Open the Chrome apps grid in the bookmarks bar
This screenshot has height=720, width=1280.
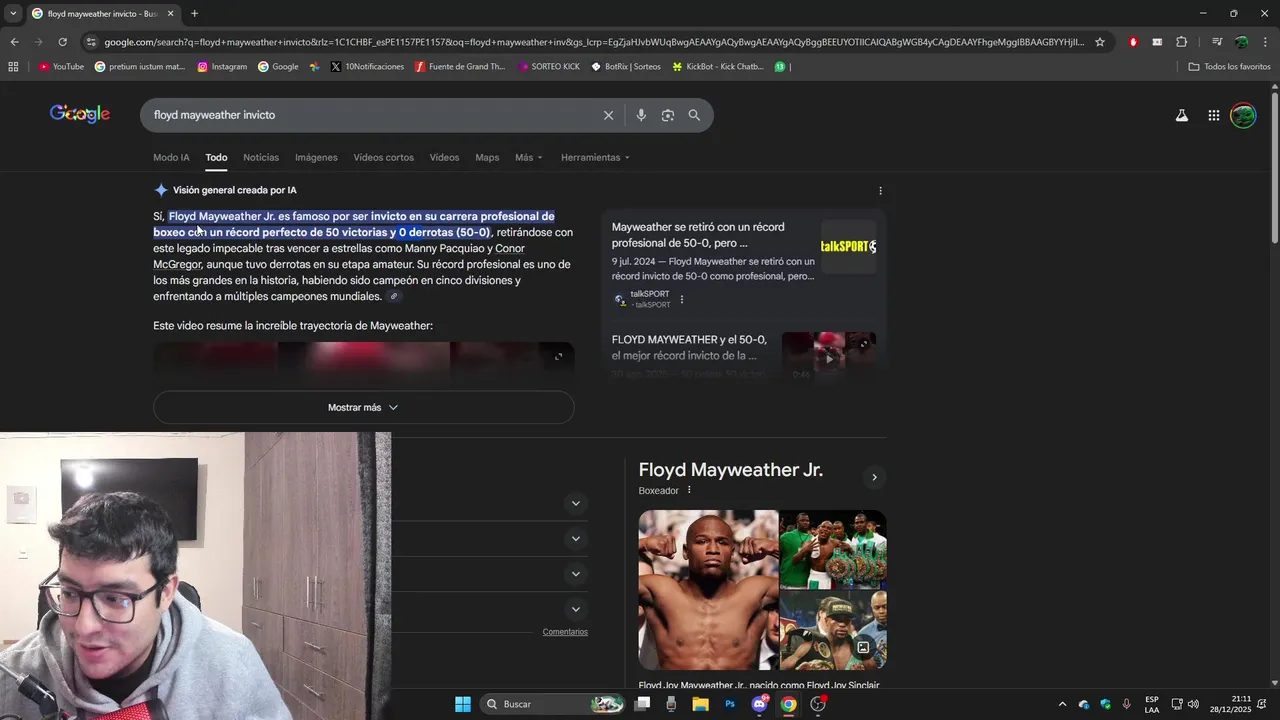click(x=13, y=67)
